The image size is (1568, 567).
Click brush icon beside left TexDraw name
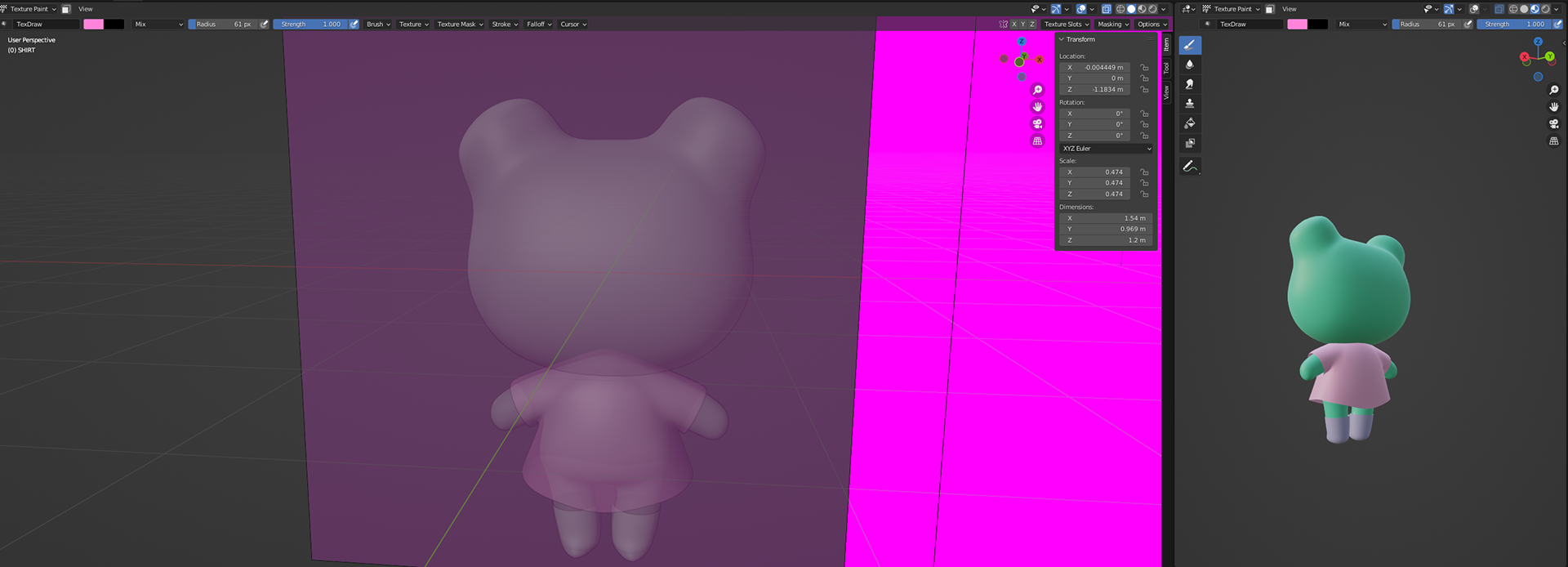(4, 25)
